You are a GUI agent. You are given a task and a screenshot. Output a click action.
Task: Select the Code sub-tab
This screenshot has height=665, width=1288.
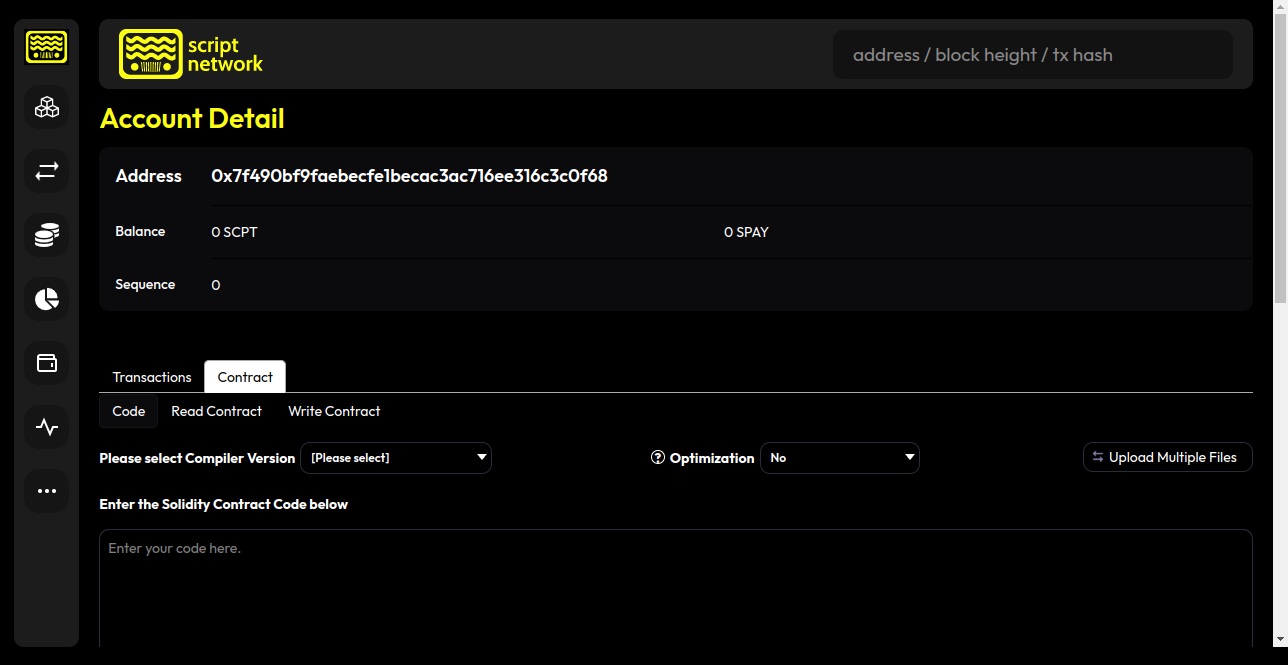pyautogui.click(x=129, y=411)
